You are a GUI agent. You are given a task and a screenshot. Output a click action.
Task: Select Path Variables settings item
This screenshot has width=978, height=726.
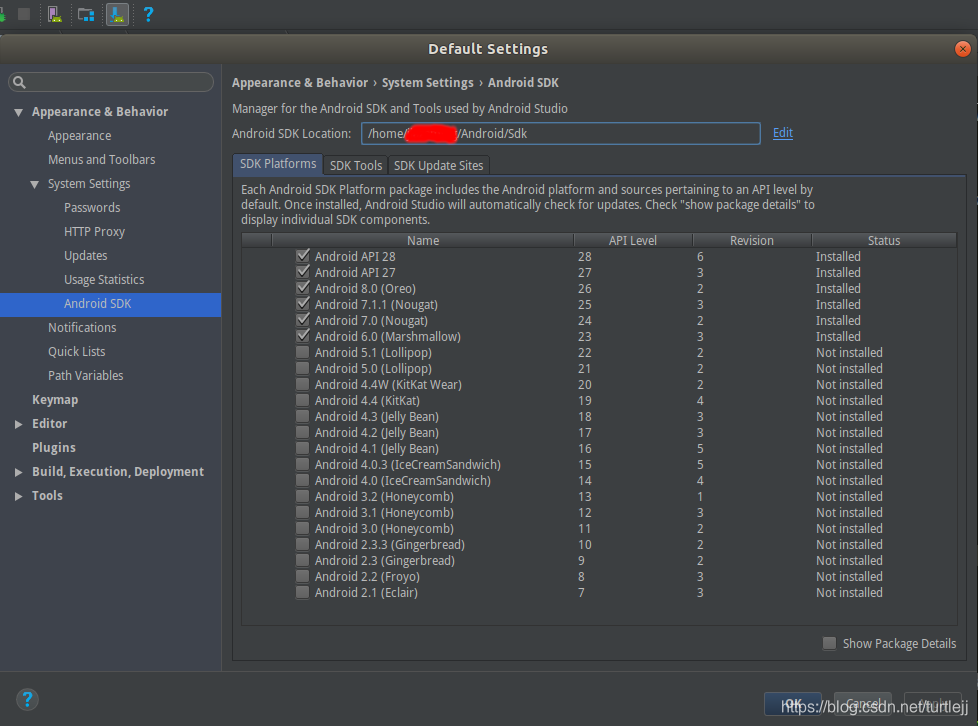click(85, 375)
